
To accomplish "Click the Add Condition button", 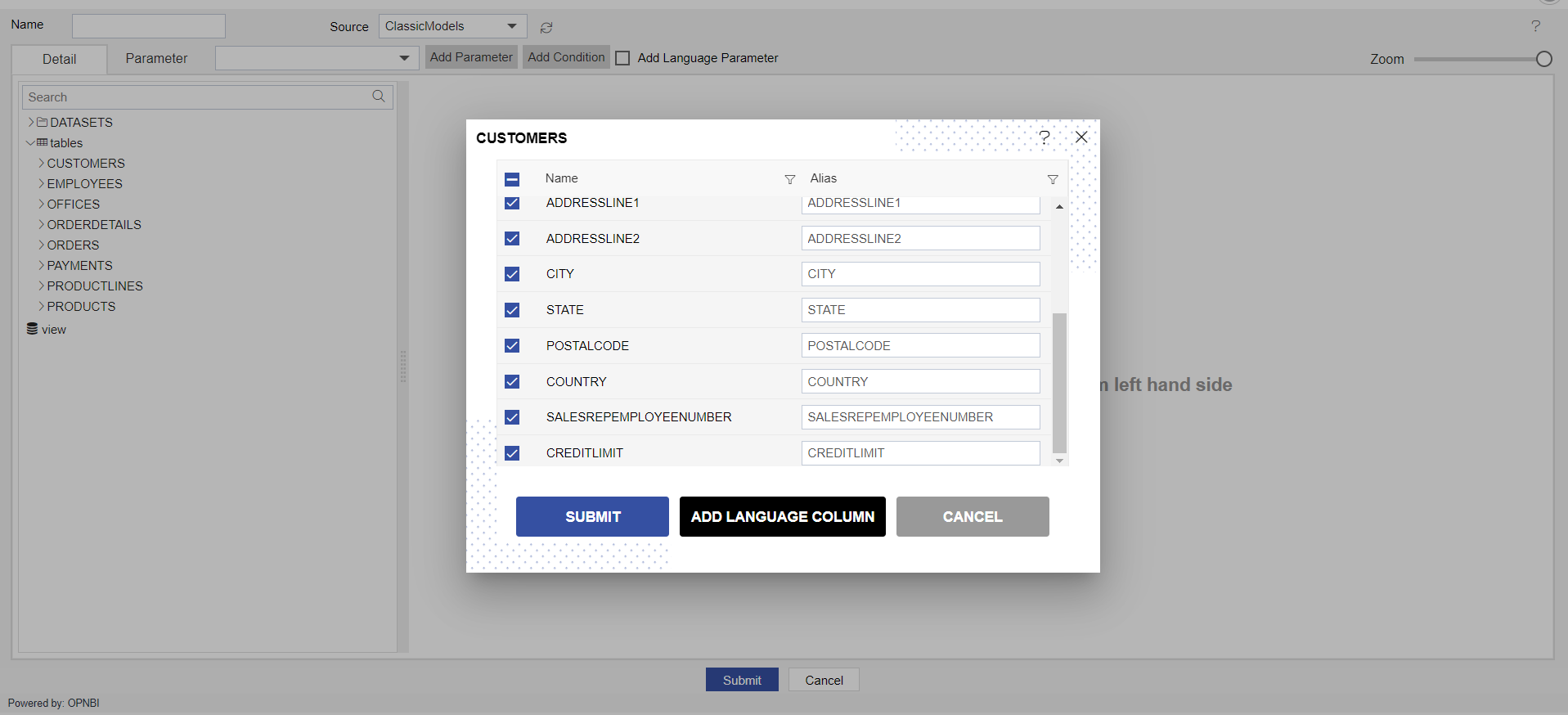I will tap(566, 57).
